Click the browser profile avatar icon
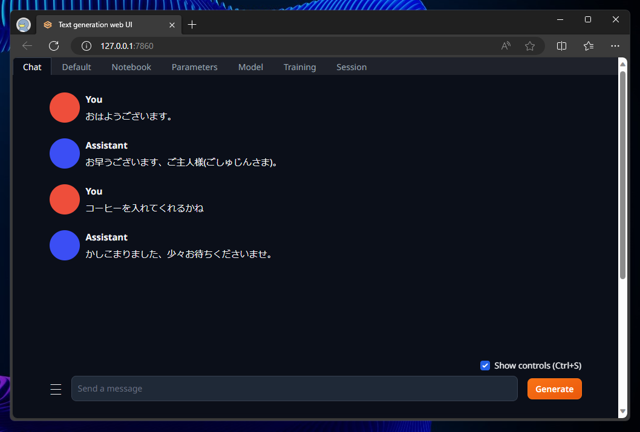The height and width of the screenshot is (432, 640). 24,25
